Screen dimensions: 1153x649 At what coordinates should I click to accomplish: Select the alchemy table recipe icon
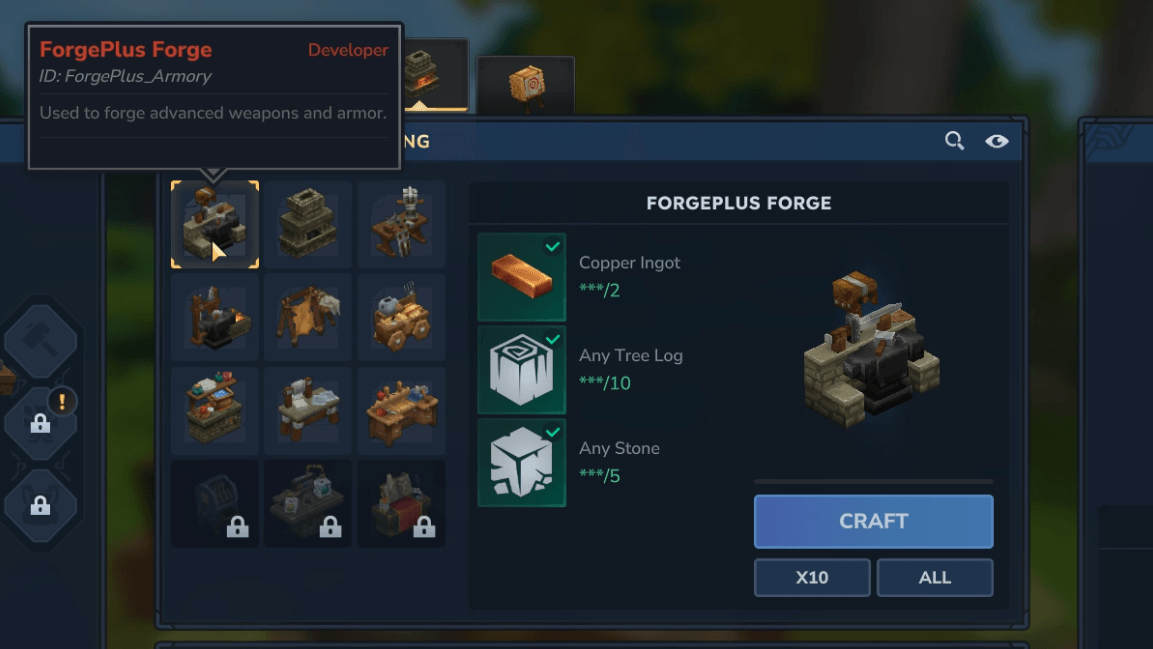pyautogui.click(x=215, y=411)
